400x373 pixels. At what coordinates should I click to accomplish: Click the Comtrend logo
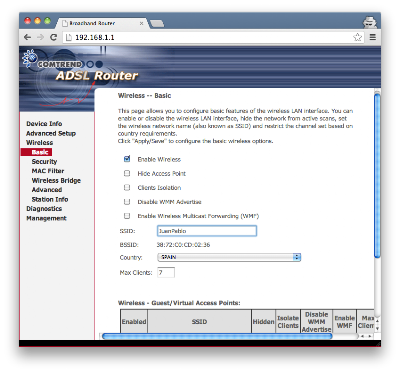[x=53, y=62]
